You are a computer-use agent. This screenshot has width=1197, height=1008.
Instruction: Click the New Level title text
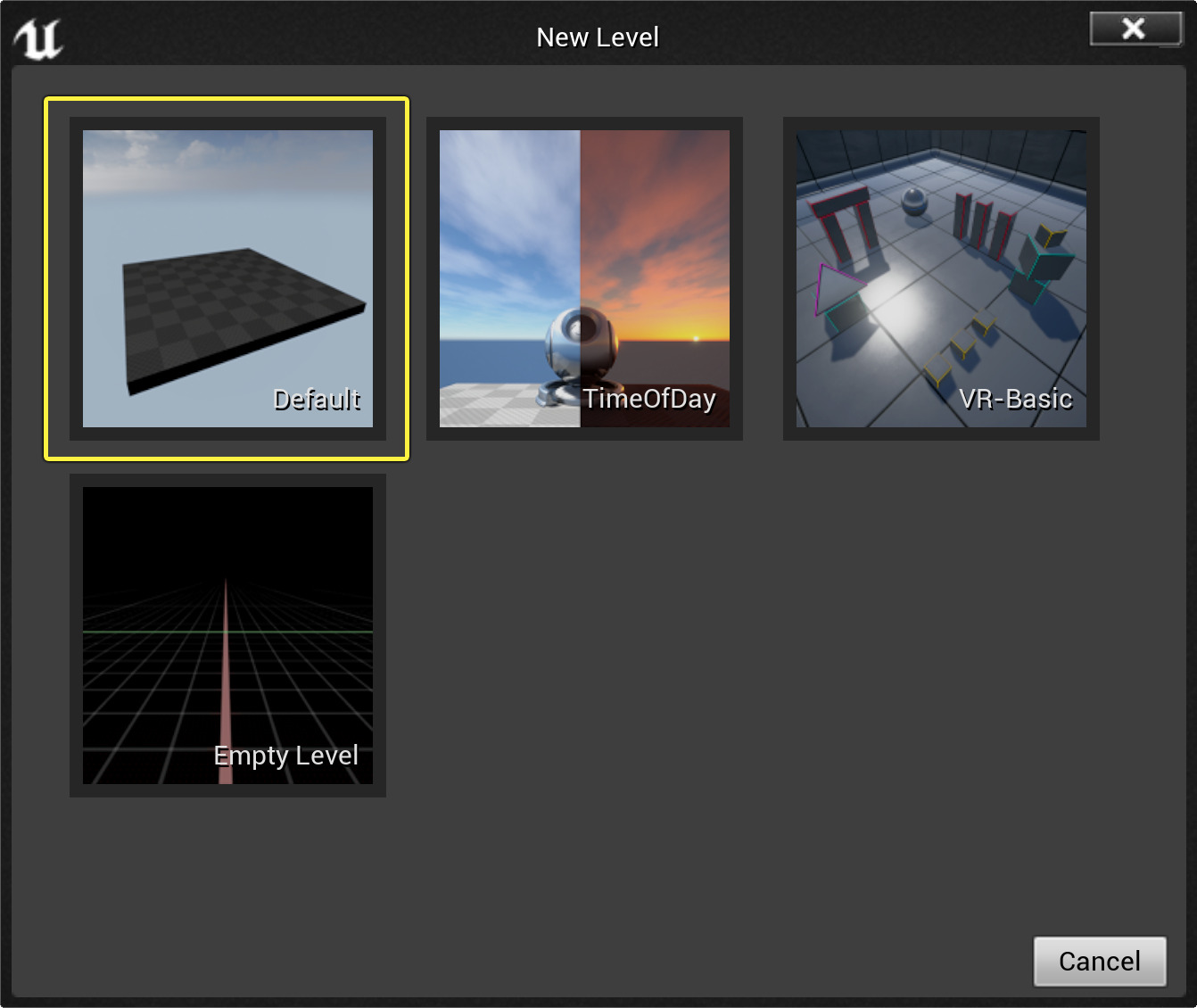598,37
